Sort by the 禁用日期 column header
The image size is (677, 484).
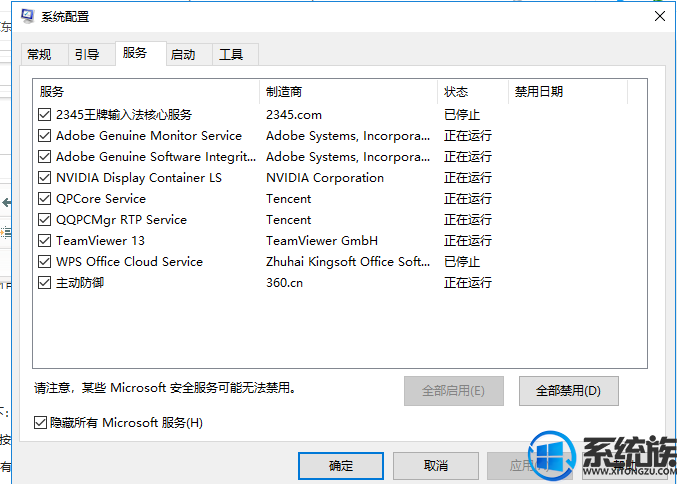click(568, 92)
